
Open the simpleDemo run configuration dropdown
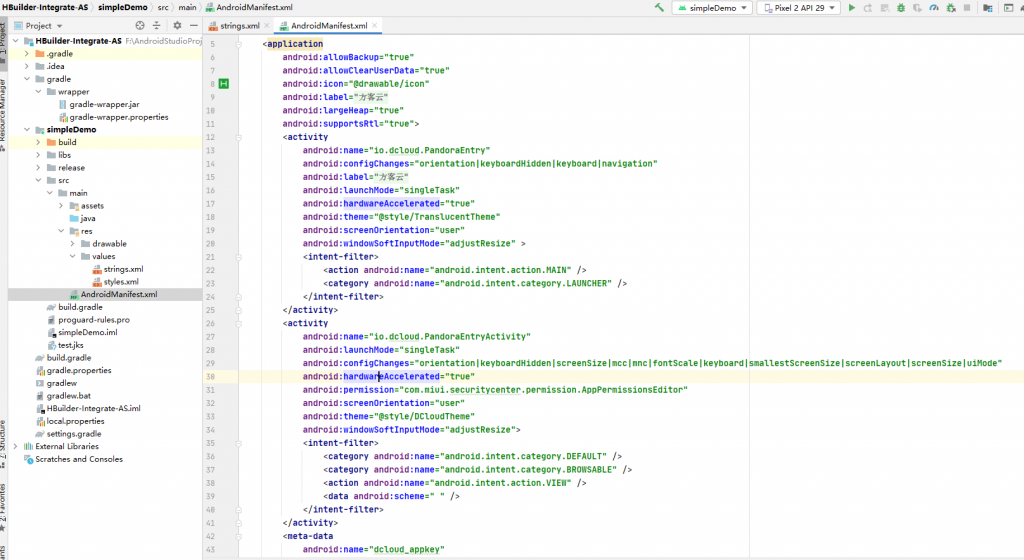[712, 8]
